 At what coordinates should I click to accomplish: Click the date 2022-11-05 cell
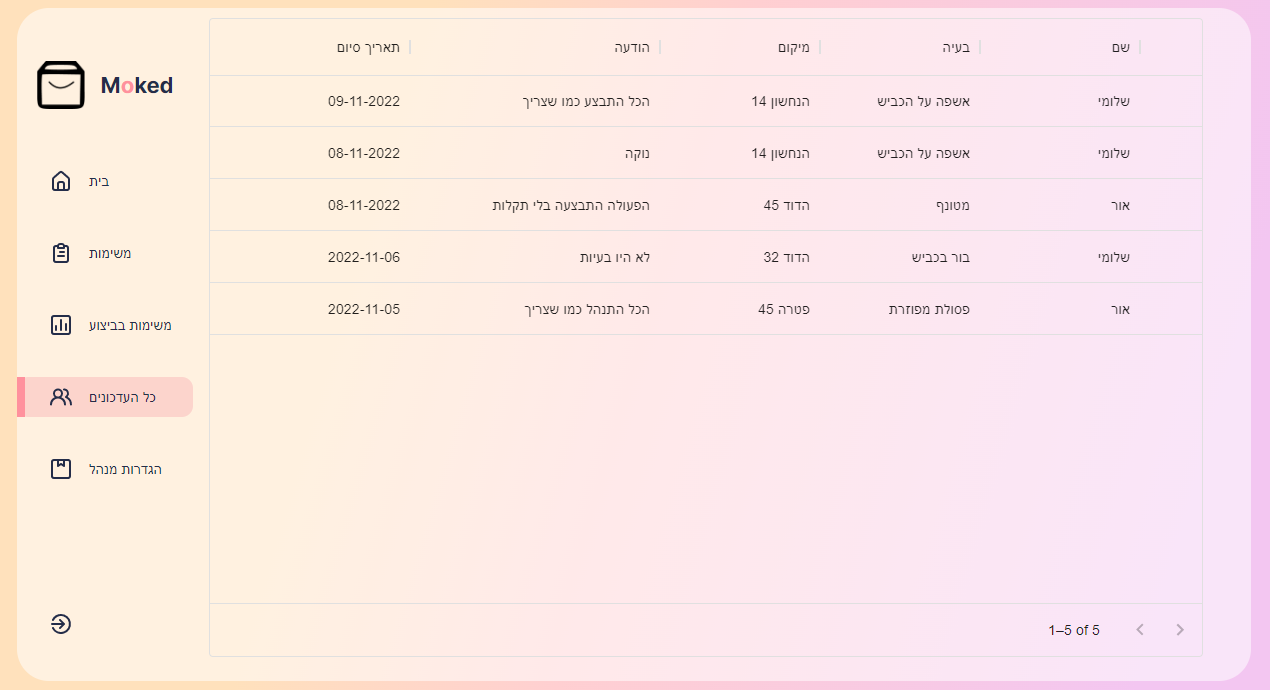364,309
